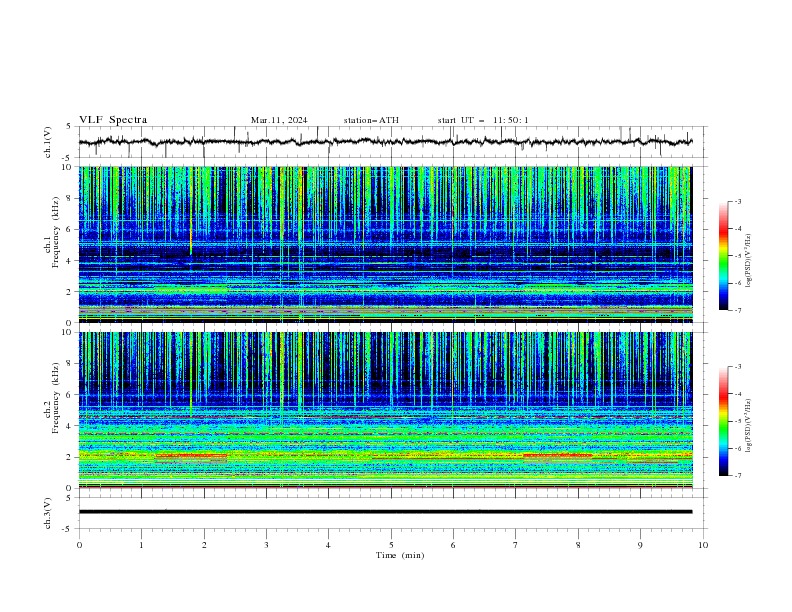The width and height of the screenshot is (792, 612).
Task: Select the "ch.3(V)" axis label
Action: tap(48, 513)
